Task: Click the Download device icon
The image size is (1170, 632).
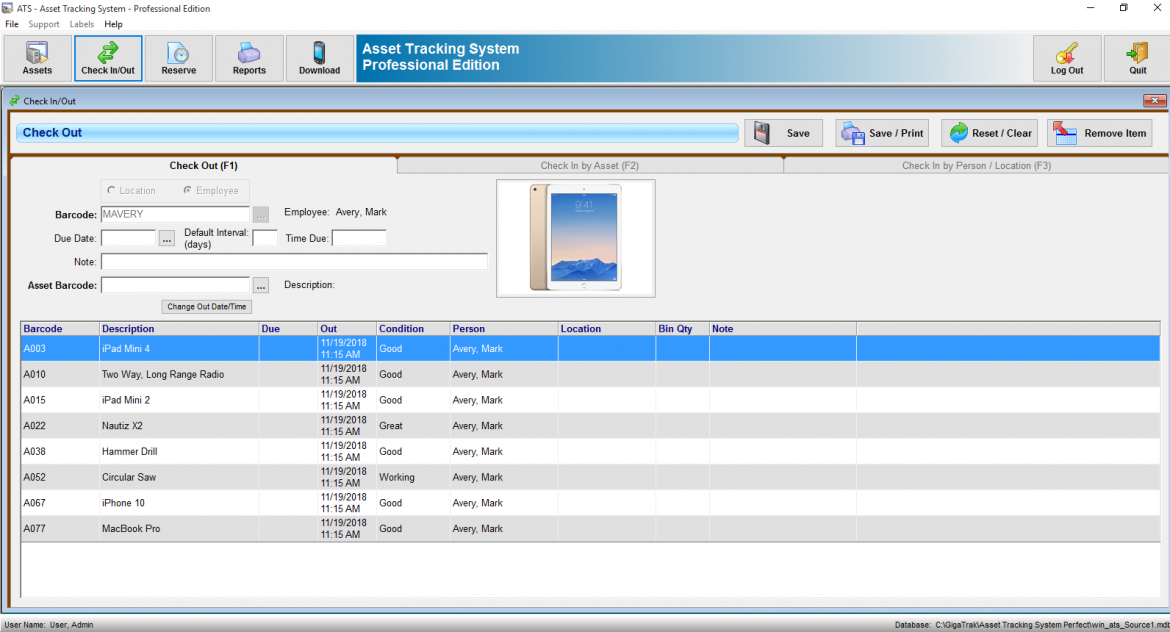Action: coord(319,58)
